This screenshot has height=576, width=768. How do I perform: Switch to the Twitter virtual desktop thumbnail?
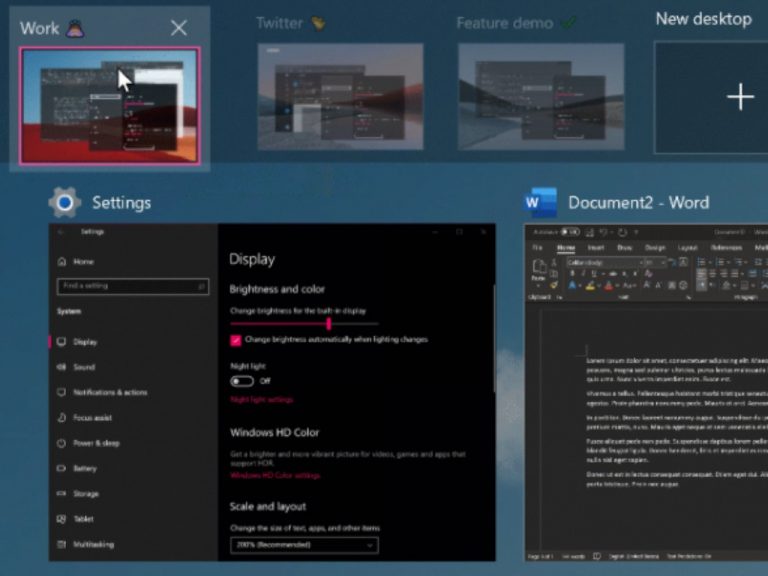point(340,96)
